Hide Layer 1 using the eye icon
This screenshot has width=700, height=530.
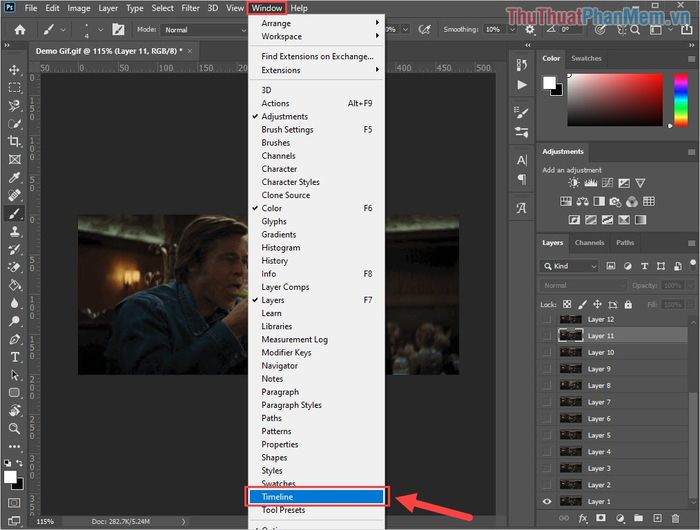click(x=546, y=501)
